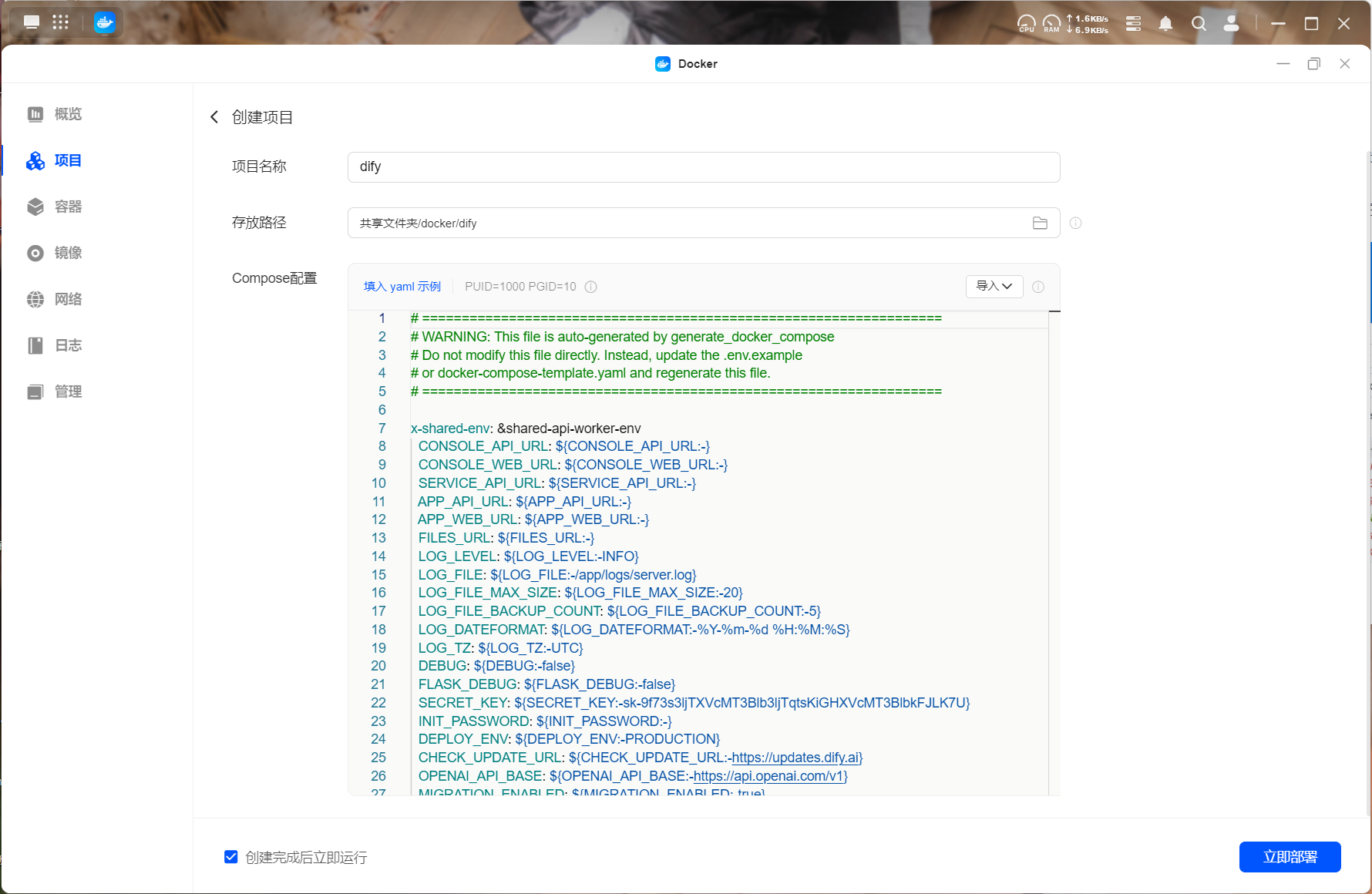Close the Docker window

tap(1345, 64)
